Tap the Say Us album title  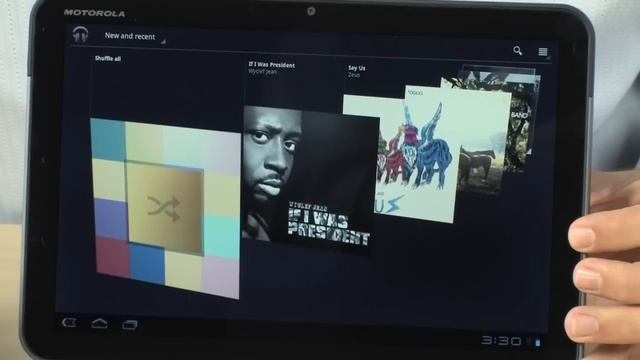357,68
